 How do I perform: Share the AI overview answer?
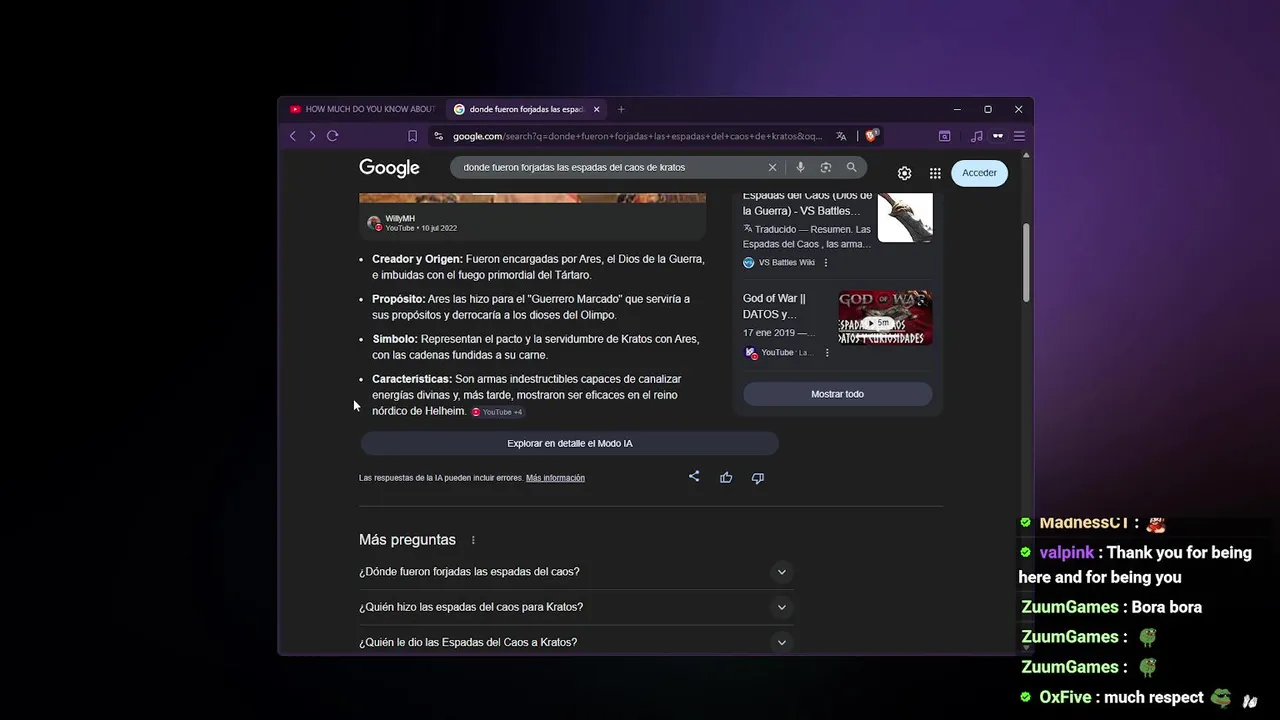tap(694, 477)
